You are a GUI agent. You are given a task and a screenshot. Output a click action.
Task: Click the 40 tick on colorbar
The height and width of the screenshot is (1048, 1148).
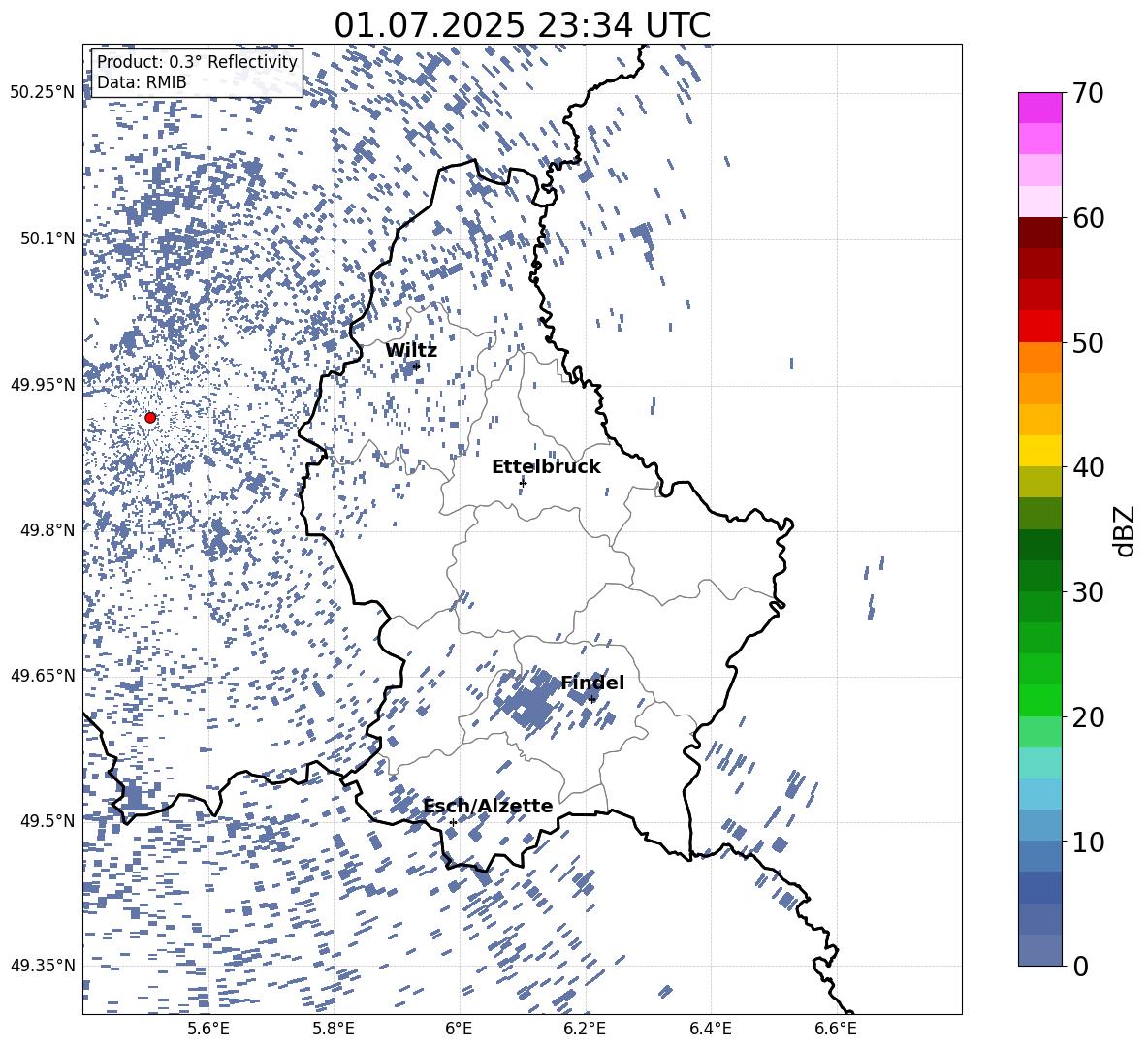coord(1089,467)
